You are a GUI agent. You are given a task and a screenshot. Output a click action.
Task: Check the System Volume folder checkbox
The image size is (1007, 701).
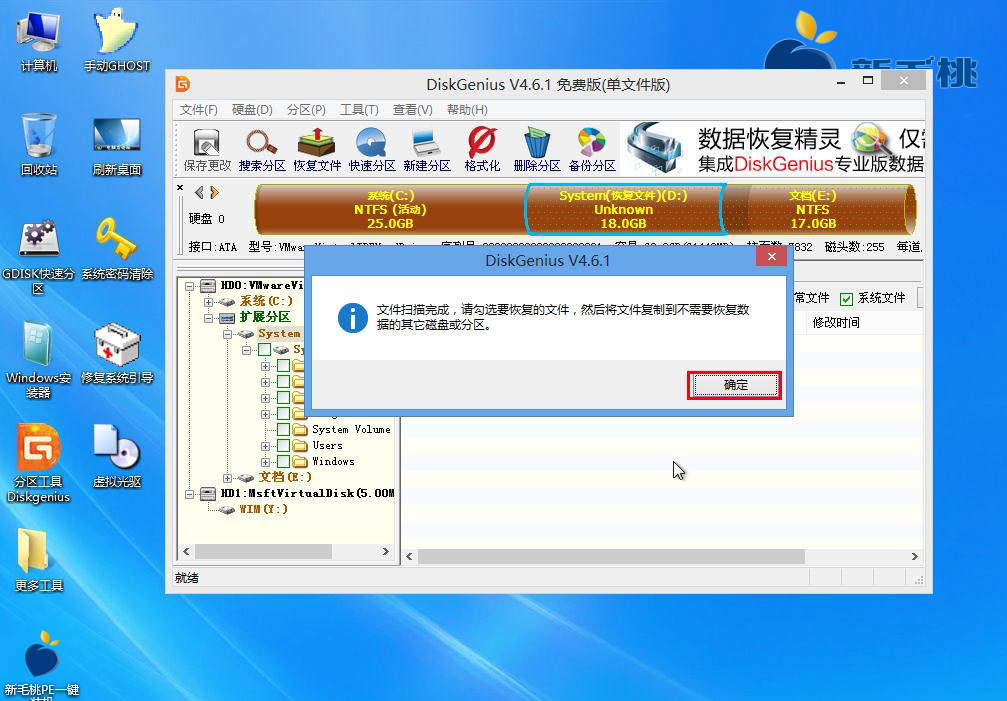pyautogui.click(x=283, y=429)
